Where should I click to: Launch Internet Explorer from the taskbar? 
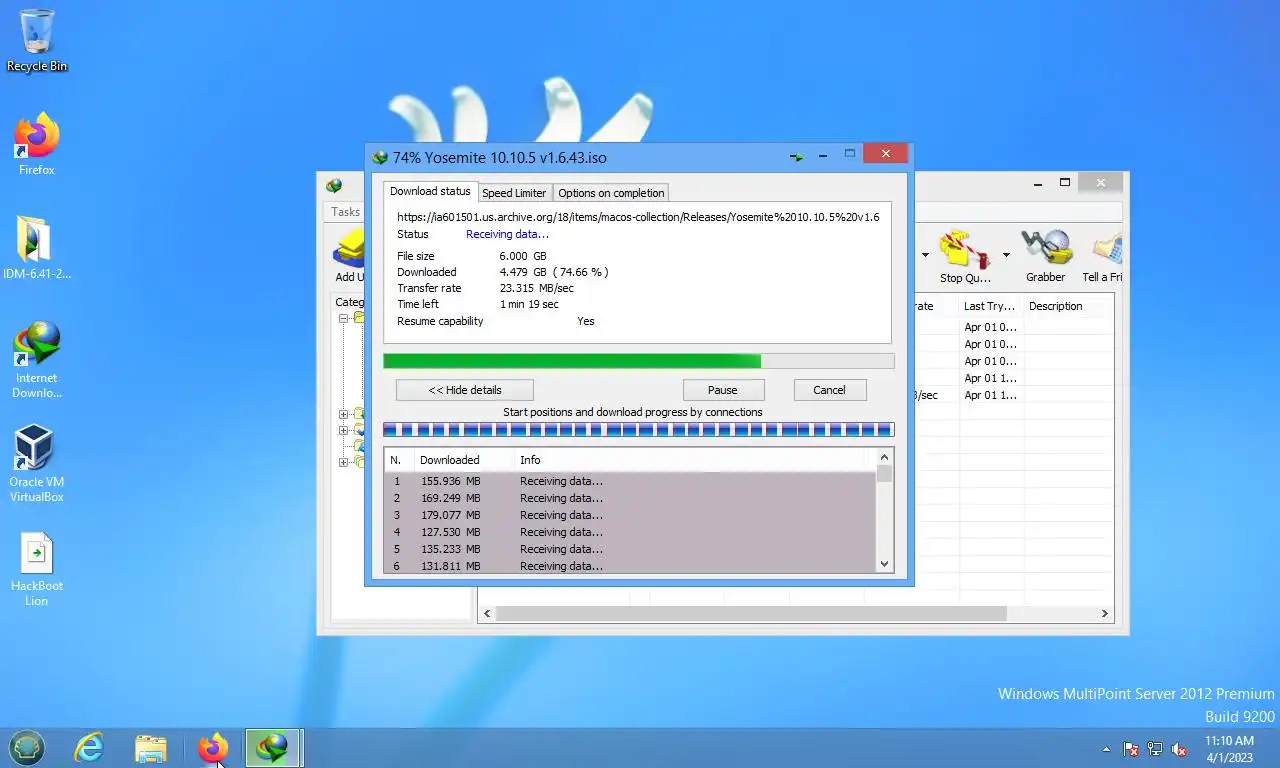(90, 748)
